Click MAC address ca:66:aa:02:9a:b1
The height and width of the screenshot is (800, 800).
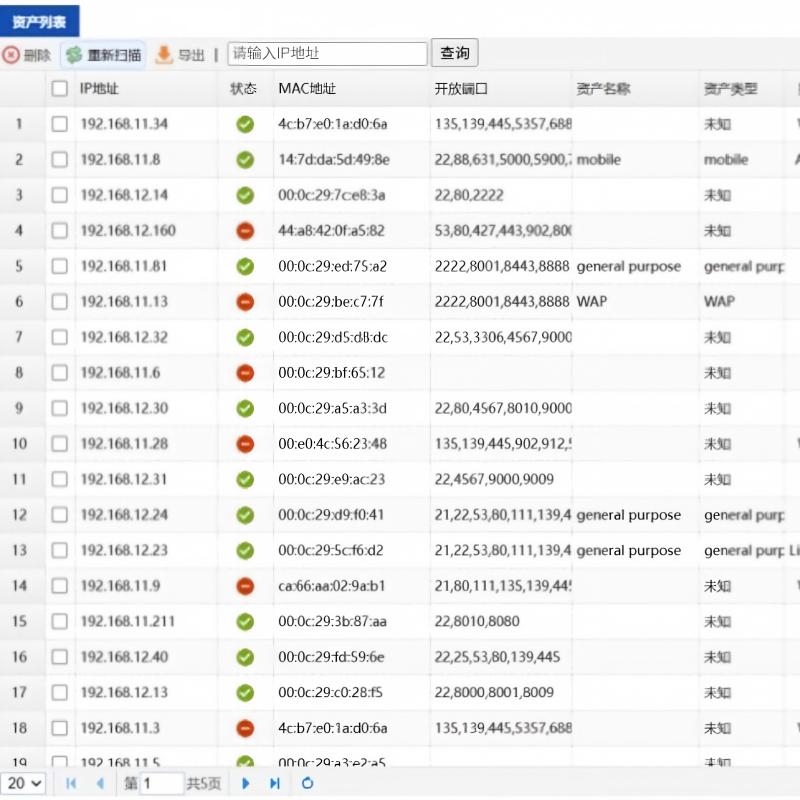click(331, 586)
